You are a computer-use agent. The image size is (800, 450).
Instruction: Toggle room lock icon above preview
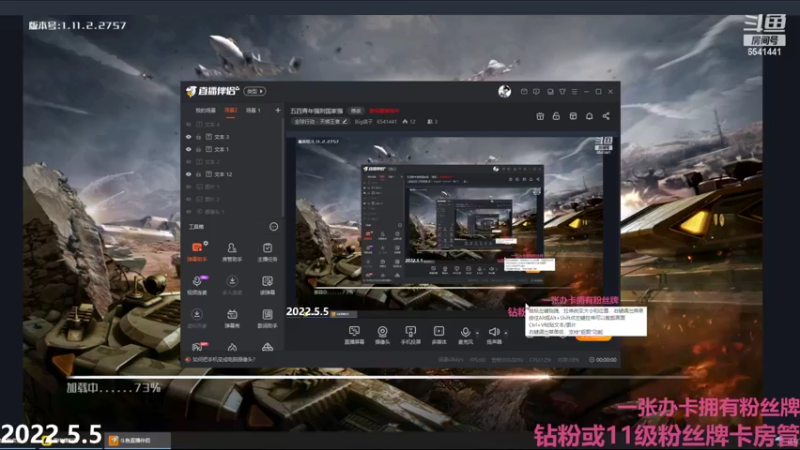point(556,116)
